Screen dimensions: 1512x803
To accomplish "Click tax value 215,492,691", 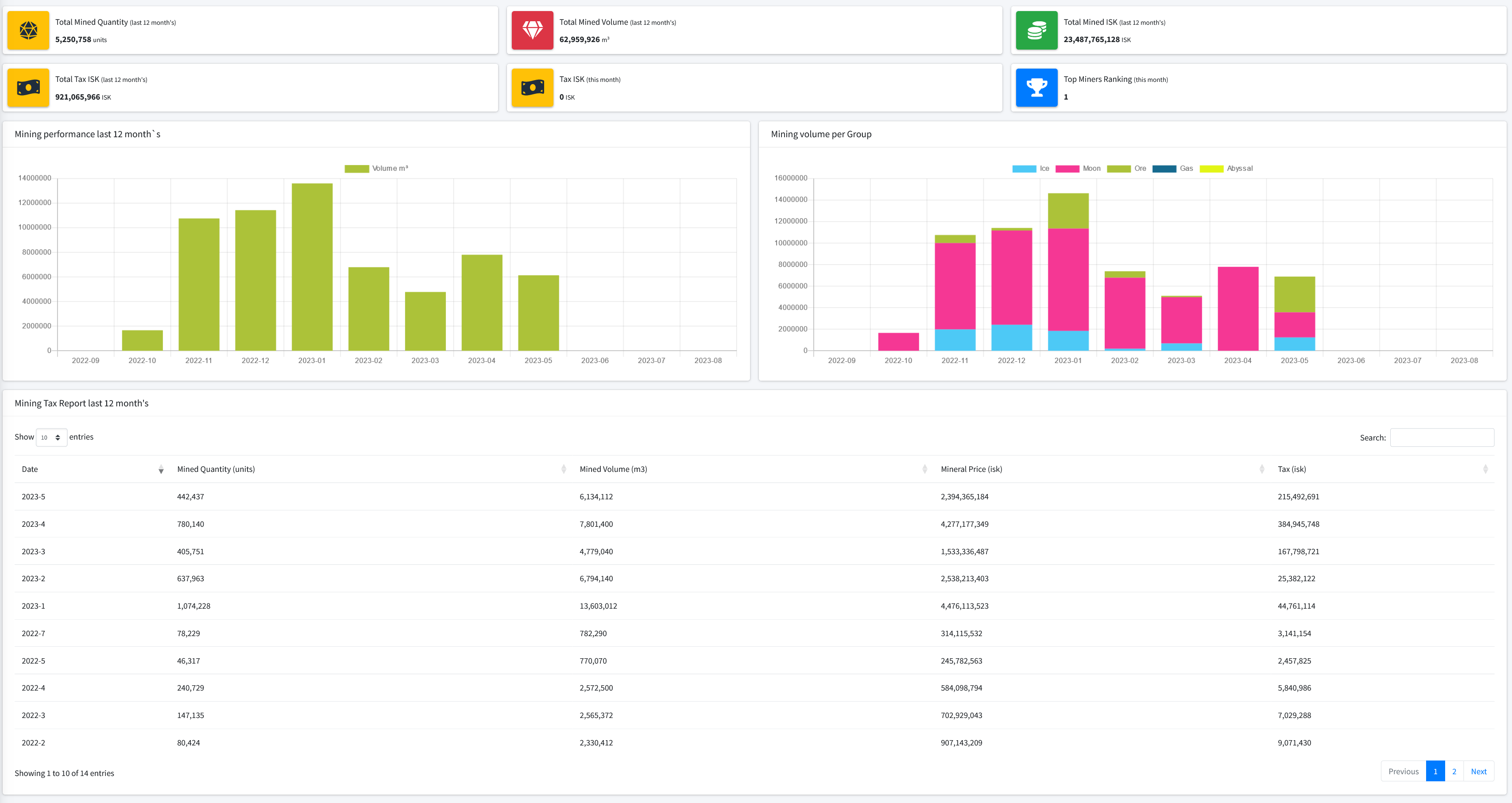I will (x=1298, y=497).
